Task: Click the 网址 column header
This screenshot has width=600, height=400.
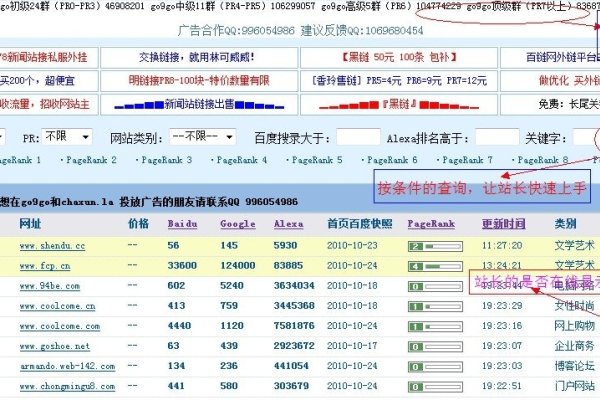Action: [x=30, y=224]
